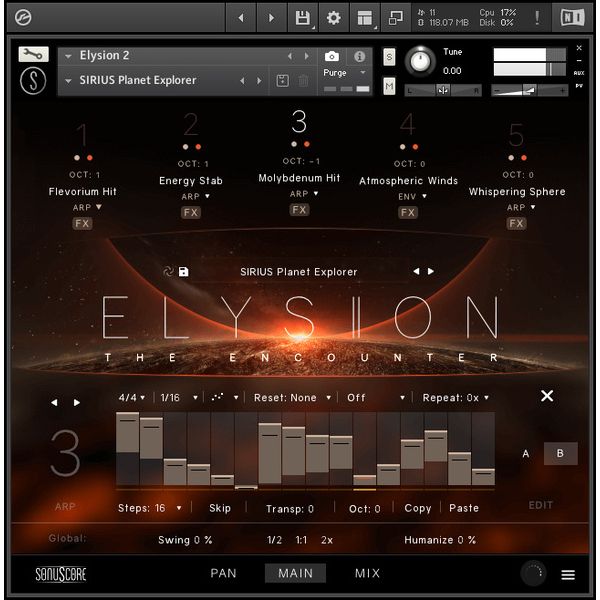600x600 pixels.
Task: Toggle FX for Molybdenum Hit
Action: pyautogui.click(x=299, y=210)
